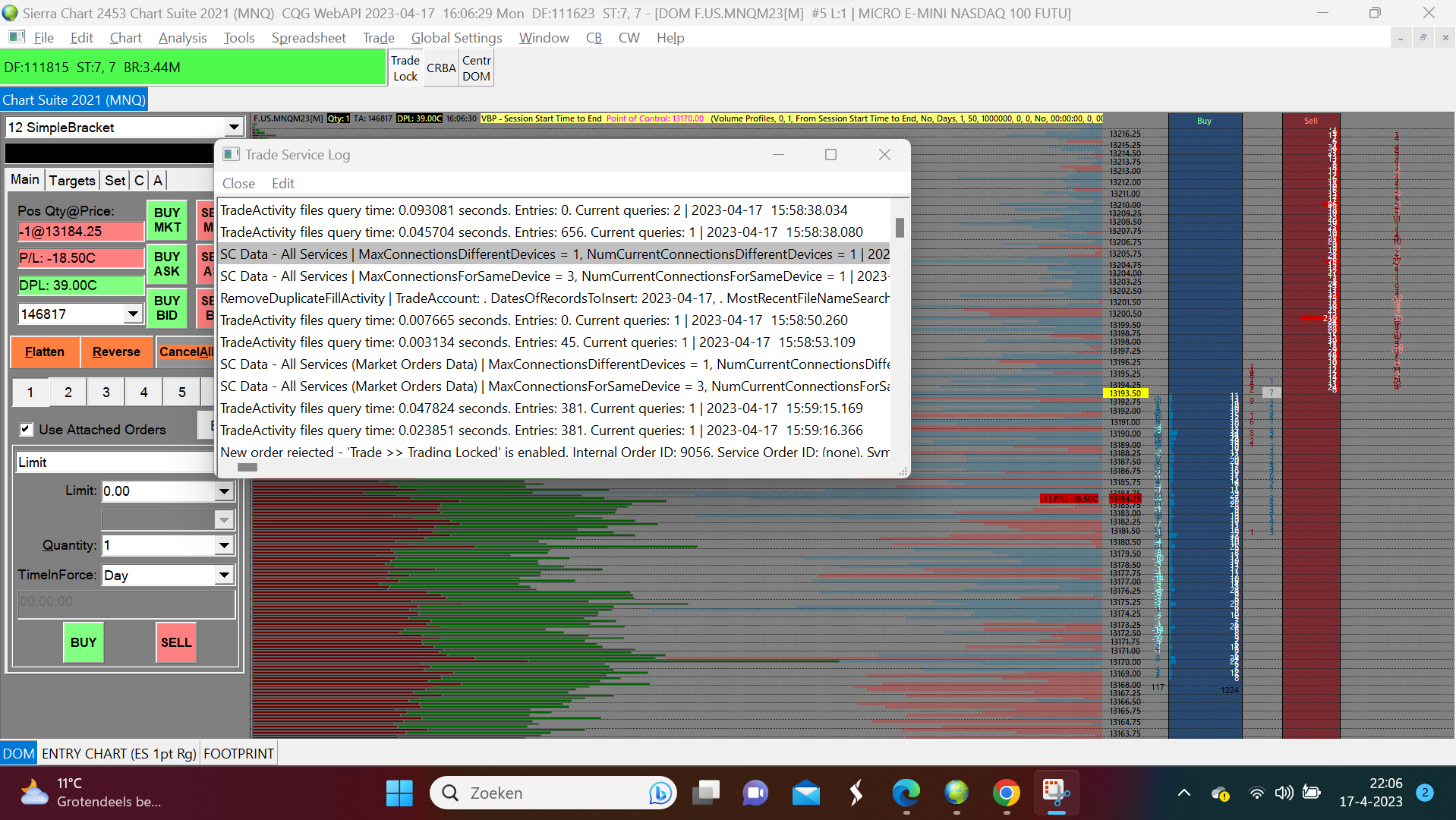This screenshot has height=820, width=1456.
Task: Click the large green BUY button
Action: click(x=84, y=642)
